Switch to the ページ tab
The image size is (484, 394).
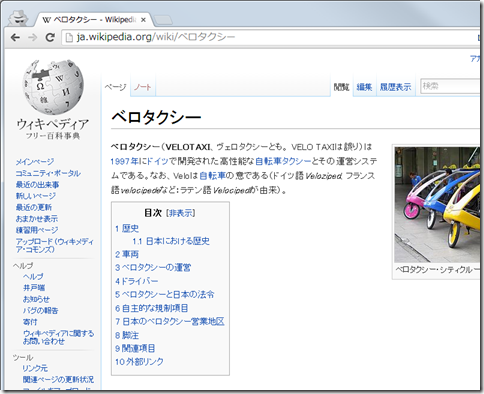(x=115, y=87)
